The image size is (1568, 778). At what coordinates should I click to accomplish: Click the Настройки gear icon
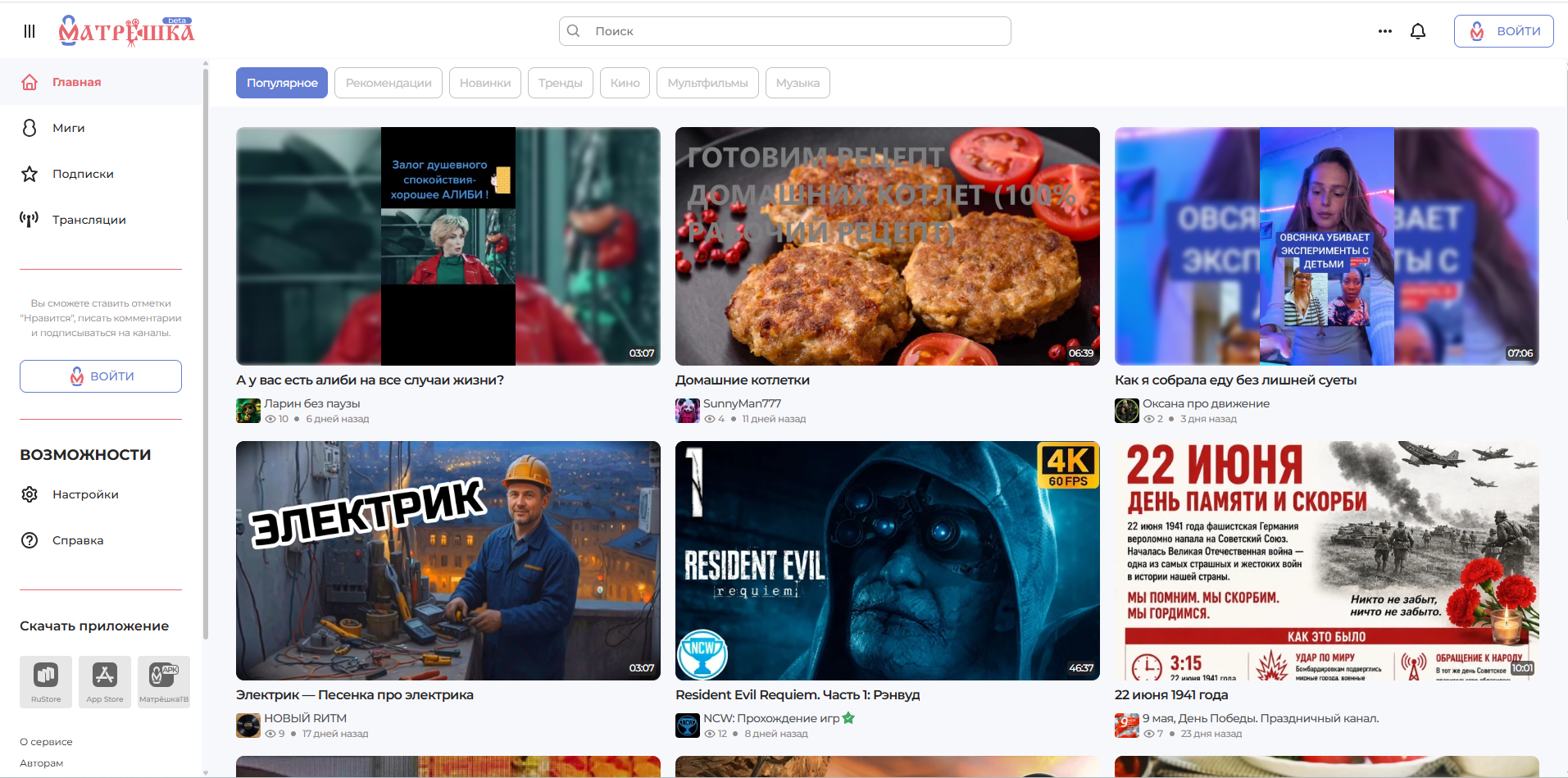coord(30,494)
